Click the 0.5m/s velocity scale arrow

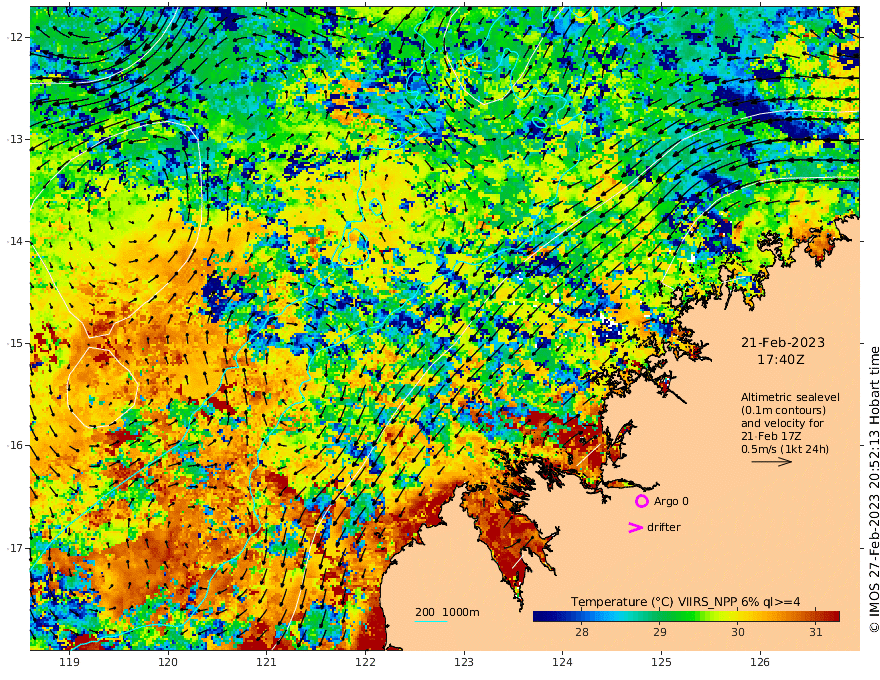pos(772,462)
